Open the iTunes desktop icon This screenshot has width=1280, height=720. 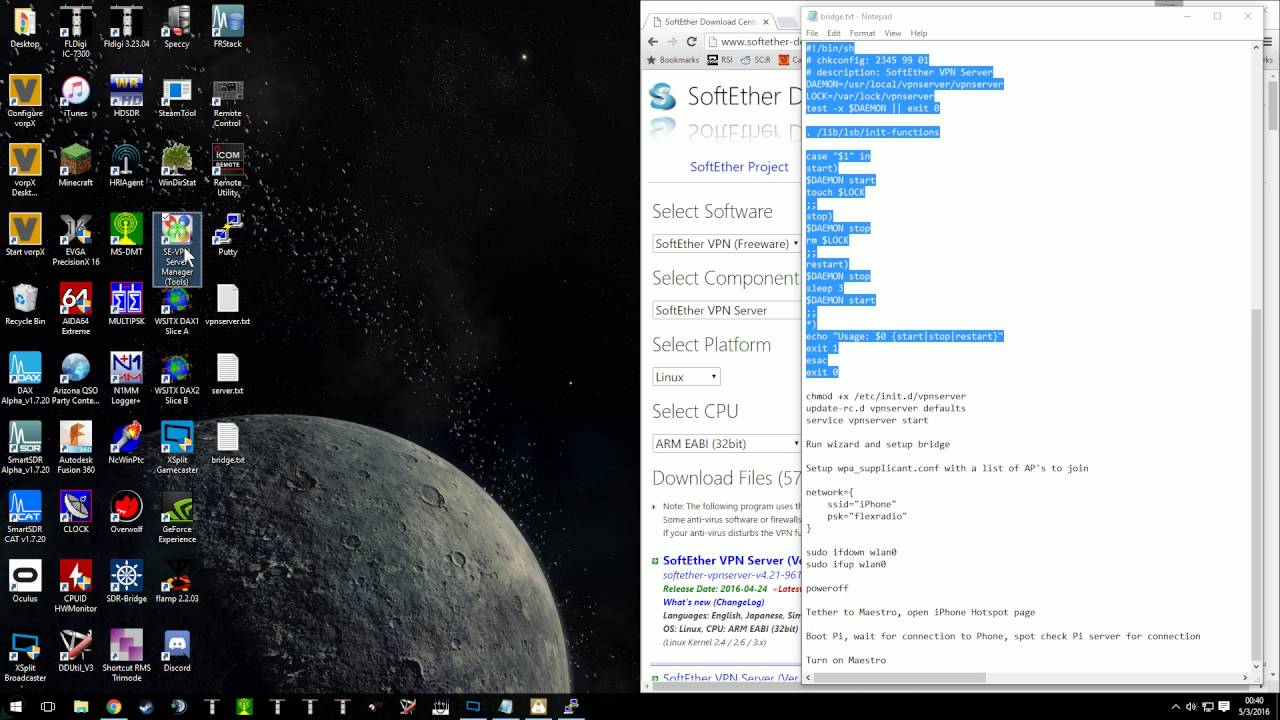tap(76, 97)
